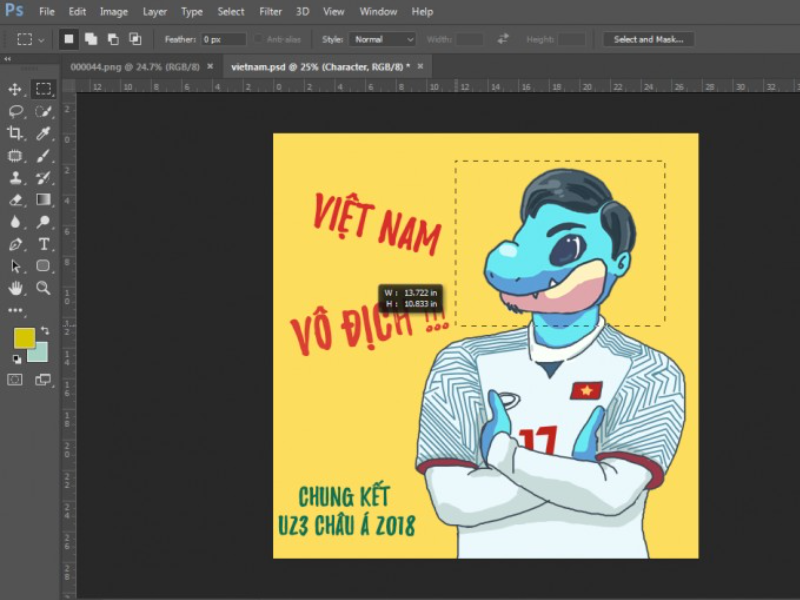Pick the Eyedropper tool

(44, 134)
